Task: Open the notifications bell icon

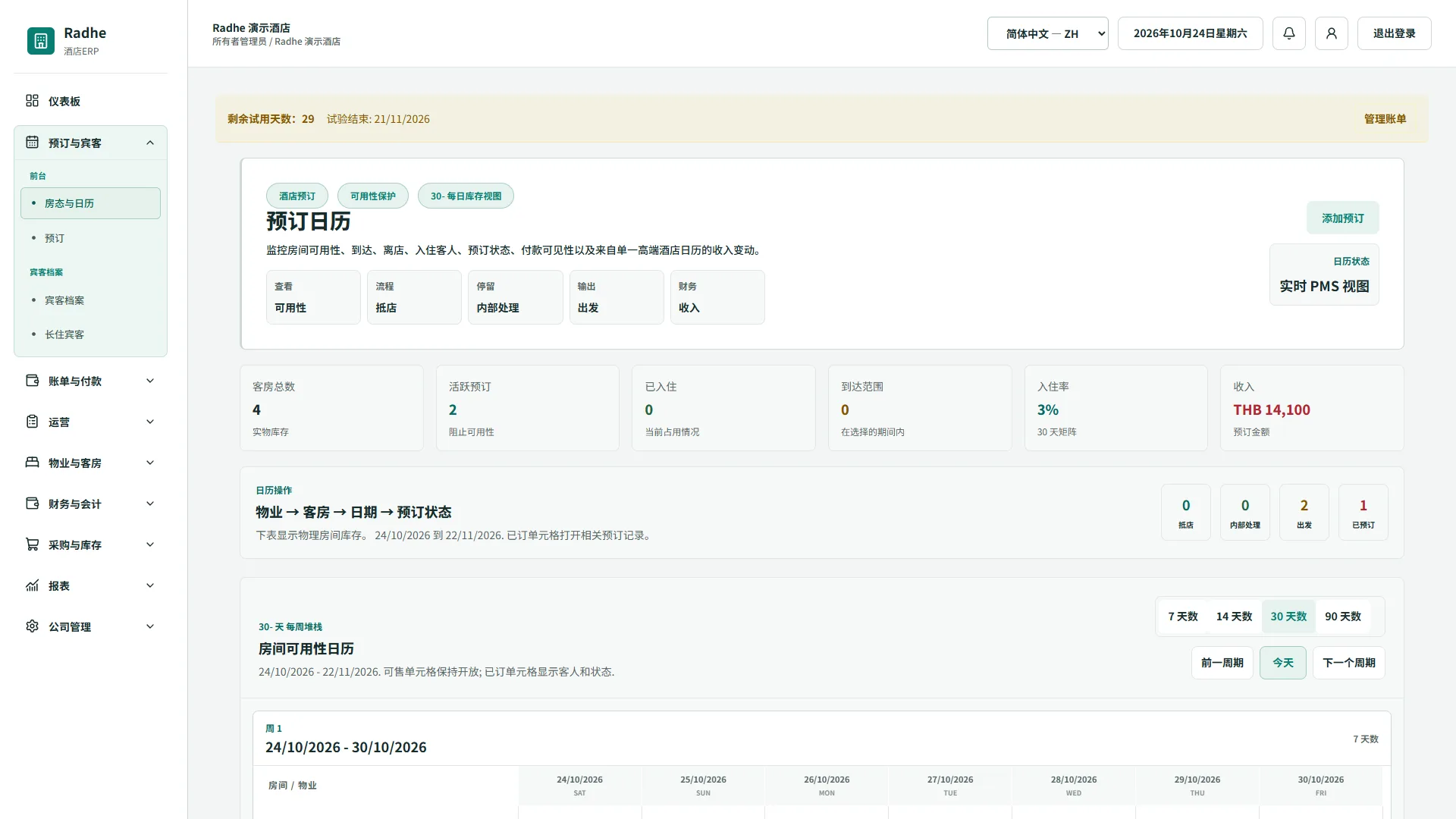Action: coord(1288,33)
